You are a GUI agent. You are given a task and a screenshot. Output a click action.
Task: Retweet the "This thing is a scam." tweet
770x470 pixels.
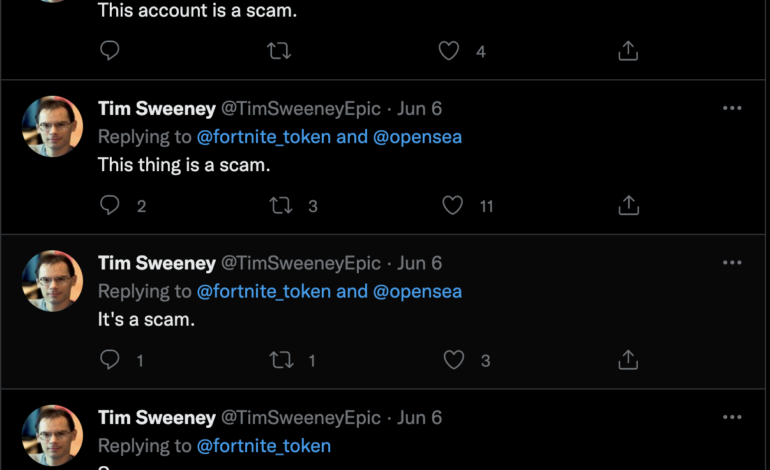[x=282, y=205]
